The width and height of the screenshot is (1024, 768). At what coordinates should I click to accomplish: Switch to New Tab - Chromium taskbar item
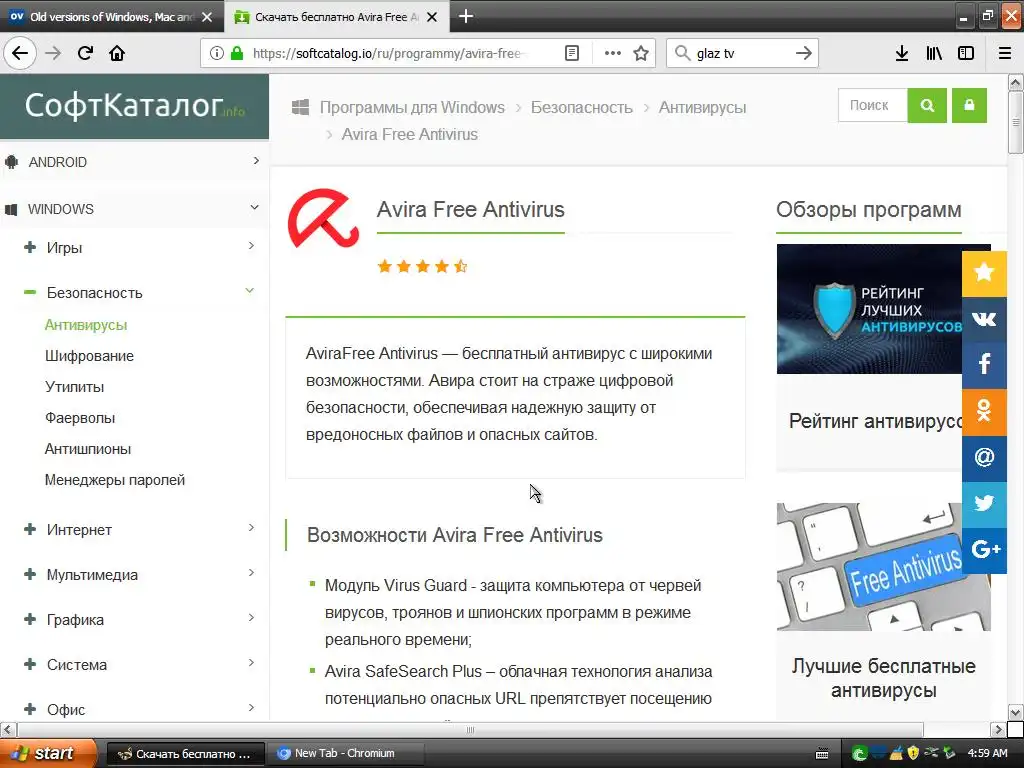[345, 753]
